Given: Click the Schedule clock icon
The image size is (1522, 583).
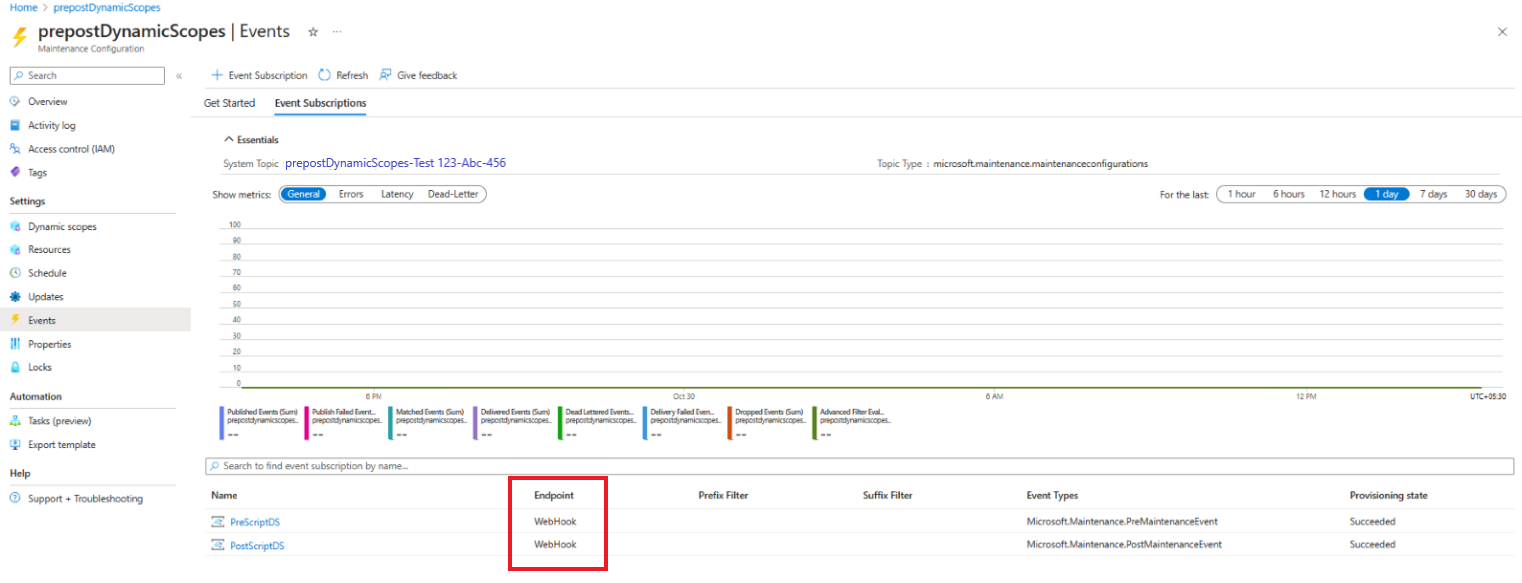Looking at the screenshot, I should (x=15, y=273).
